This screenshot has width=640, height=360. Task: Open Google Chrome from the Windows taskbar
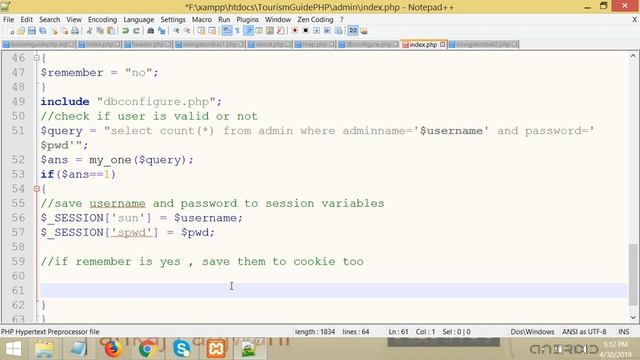coord(147,349)
